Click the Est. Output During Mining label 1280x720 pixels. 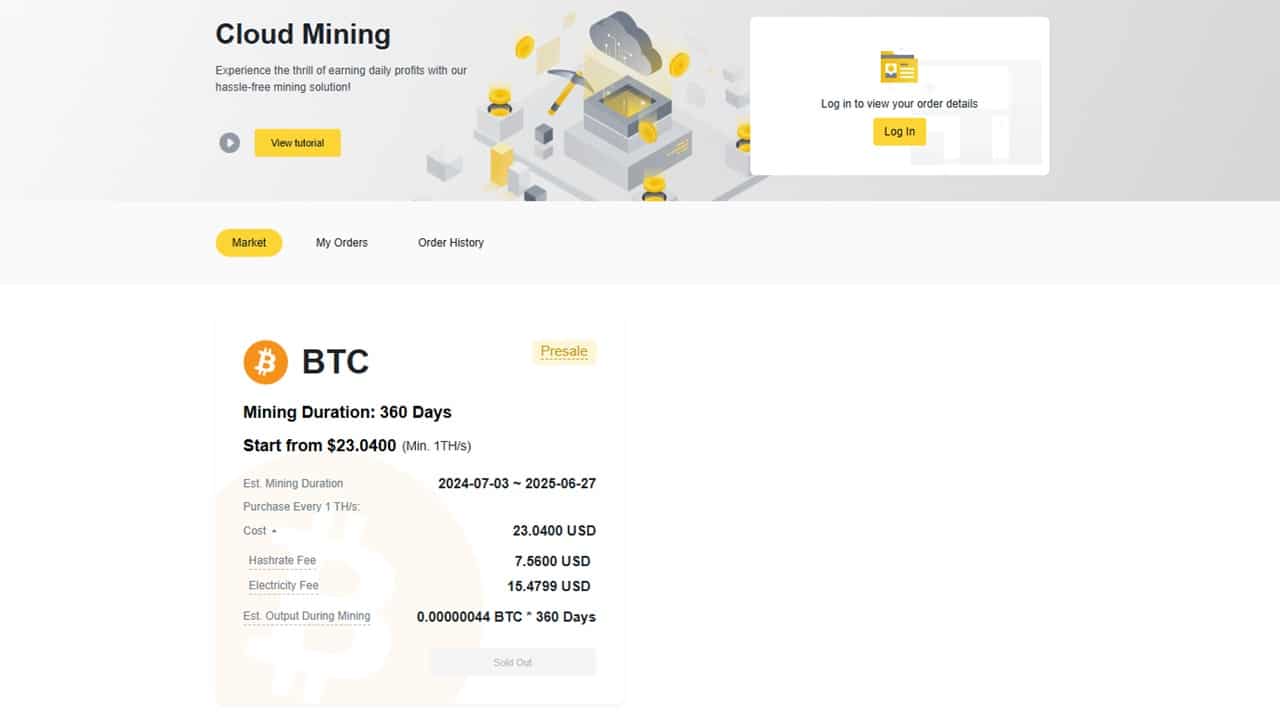tap(306, 616)
